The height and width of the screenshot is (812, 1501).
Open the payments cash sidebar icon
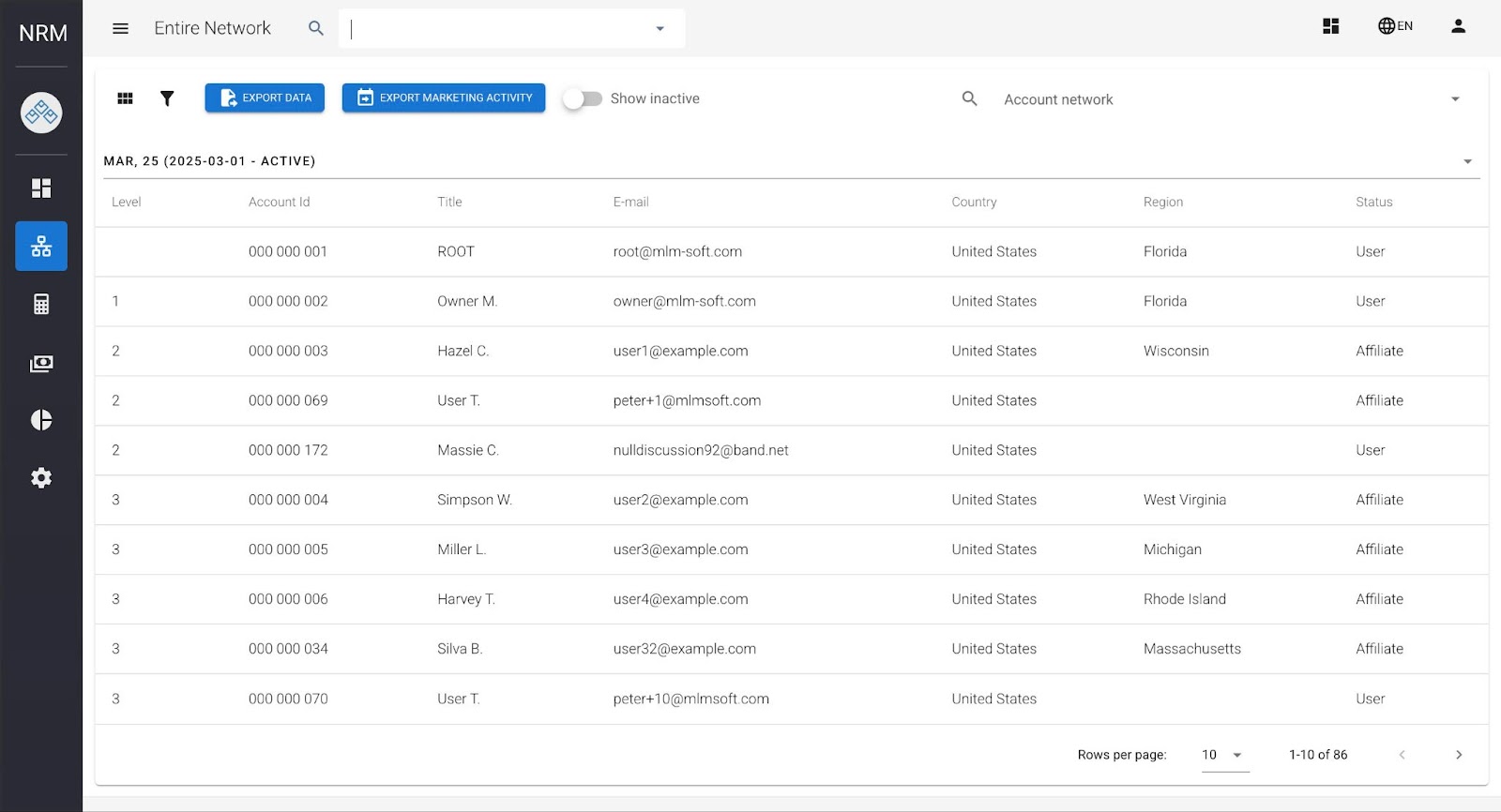pos(41,364)
